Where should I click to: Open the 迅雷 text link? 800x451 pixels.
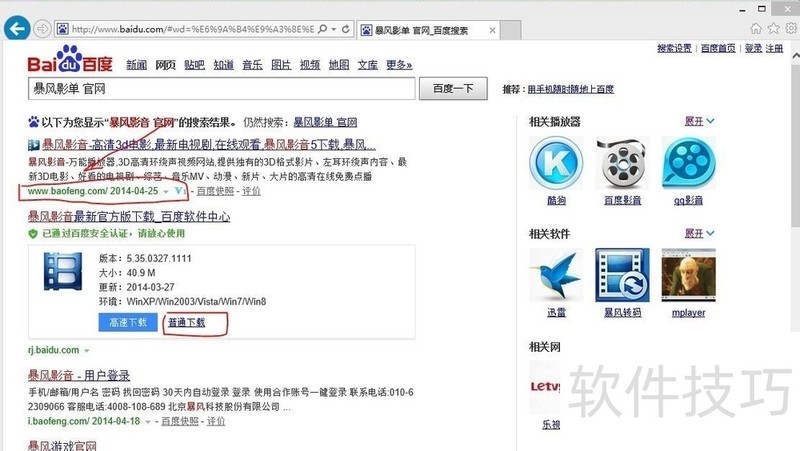click(x=556, y=313)
